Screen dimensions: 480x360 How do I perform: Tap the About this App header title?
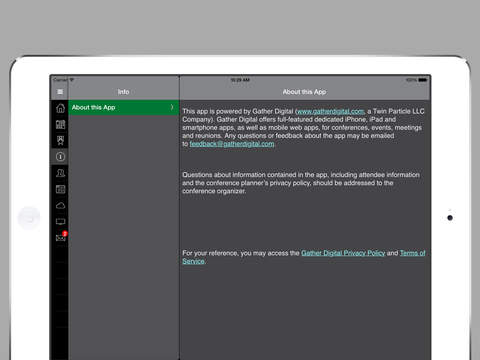(304, 92)
